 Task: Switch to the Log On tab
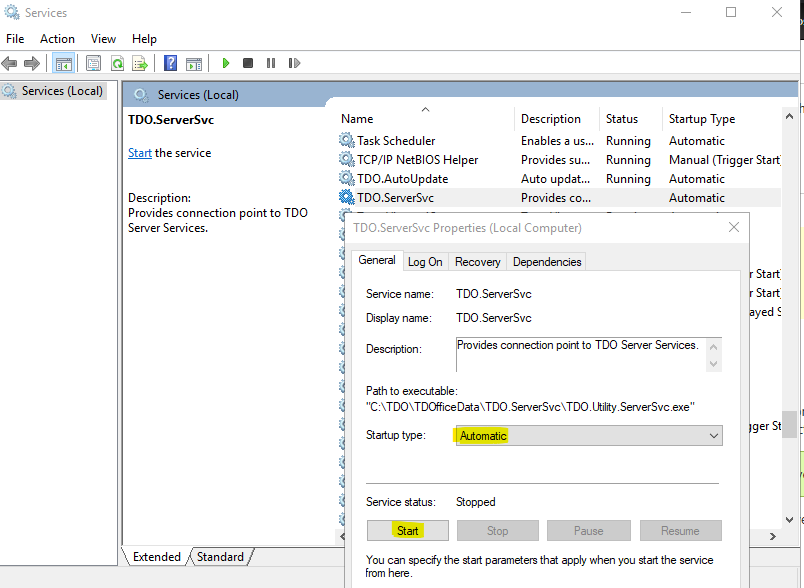coord(425,261)
